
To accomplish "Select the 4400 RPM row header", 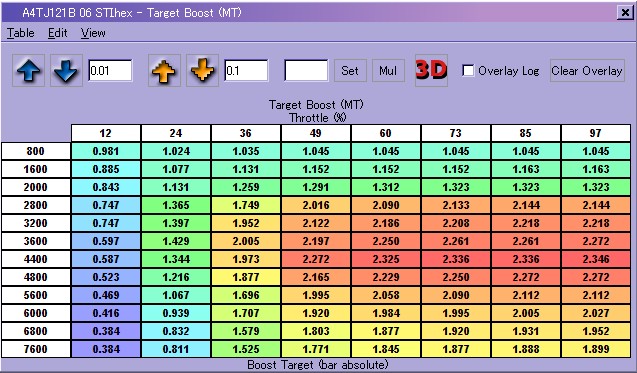I will [36, 259].
